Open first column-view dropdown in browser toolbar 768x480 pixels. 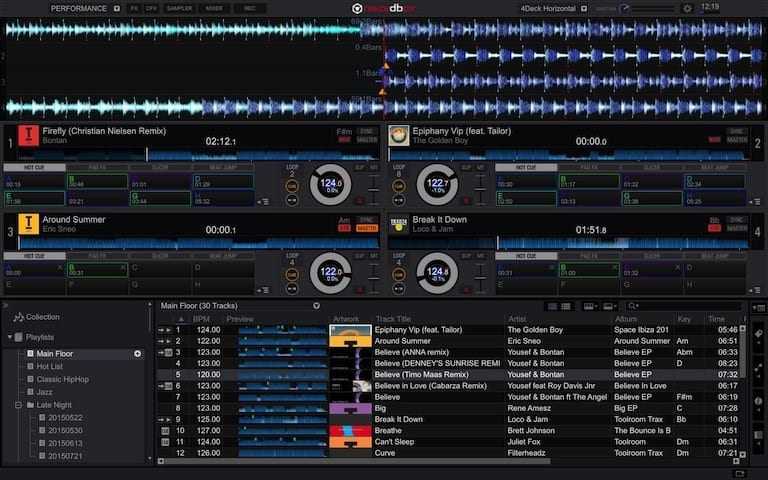coord(590,306)
